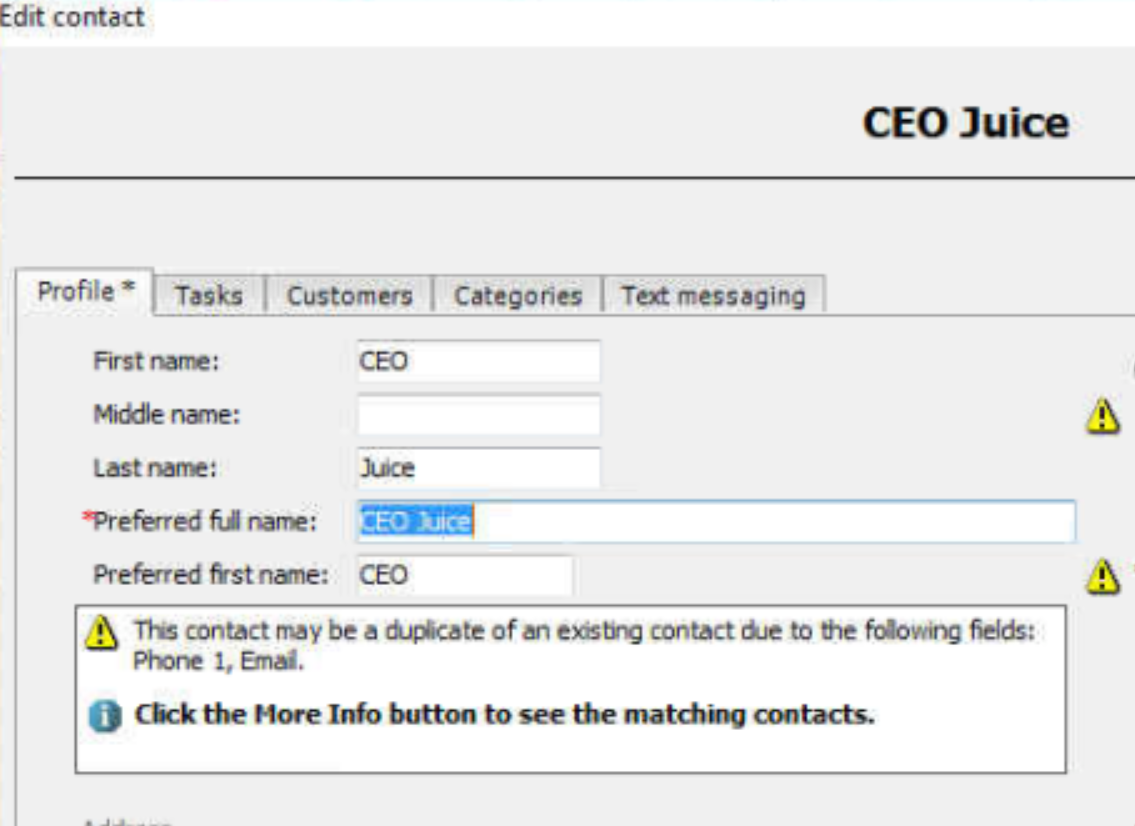Click the More Info instruction message

point(505,715)
